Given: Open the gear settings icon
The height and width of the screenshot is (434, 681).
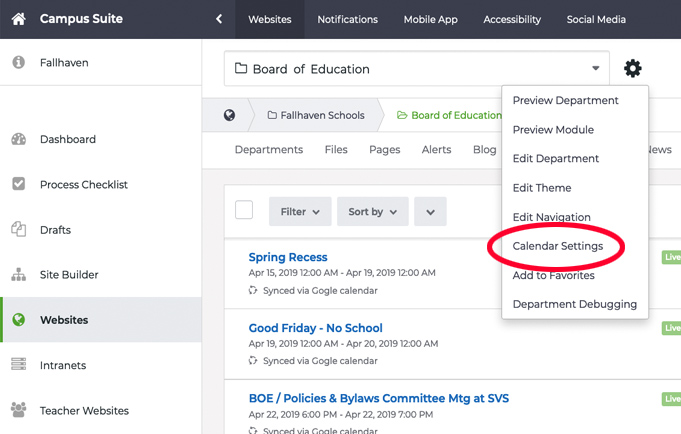Looking at the screenshot, I should (632, 68).
